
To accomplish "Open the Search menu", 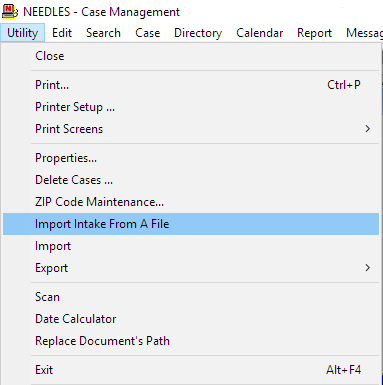I will click(x=103, y=33).
